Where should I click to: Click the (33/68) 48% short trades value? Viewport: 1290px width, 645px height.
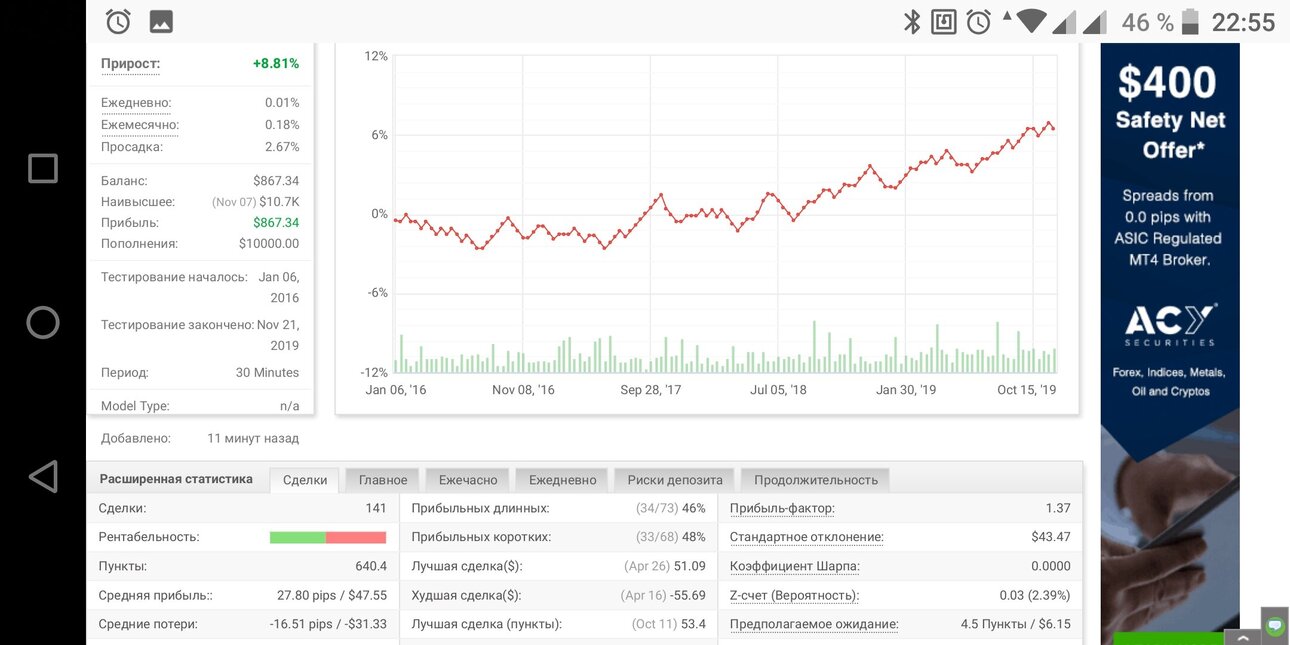670,537
